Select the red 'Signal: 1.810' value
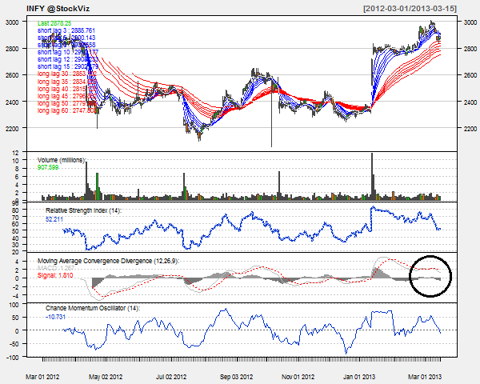480x384 pixels. 55,276
